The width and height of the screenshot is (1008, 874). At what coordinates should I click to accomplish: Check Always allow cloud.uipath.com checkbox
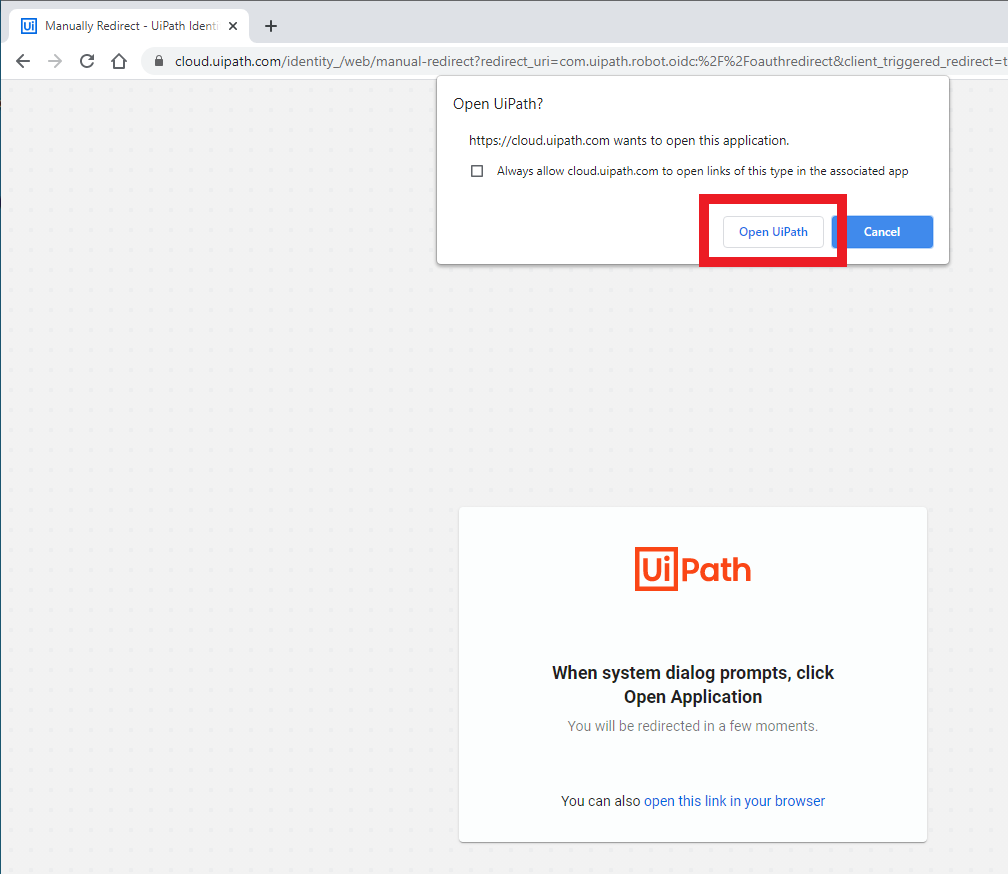477,171
